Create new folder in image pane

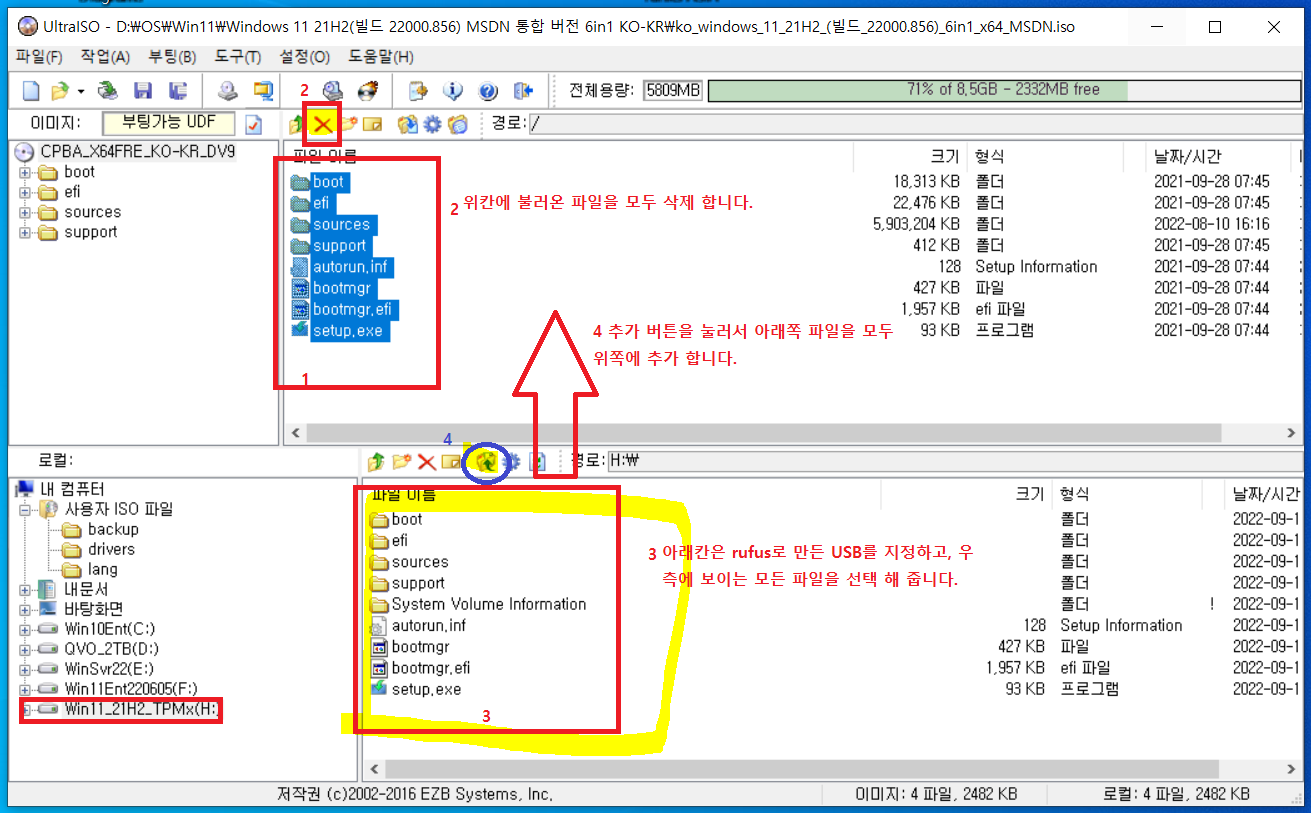click(348, 125)
